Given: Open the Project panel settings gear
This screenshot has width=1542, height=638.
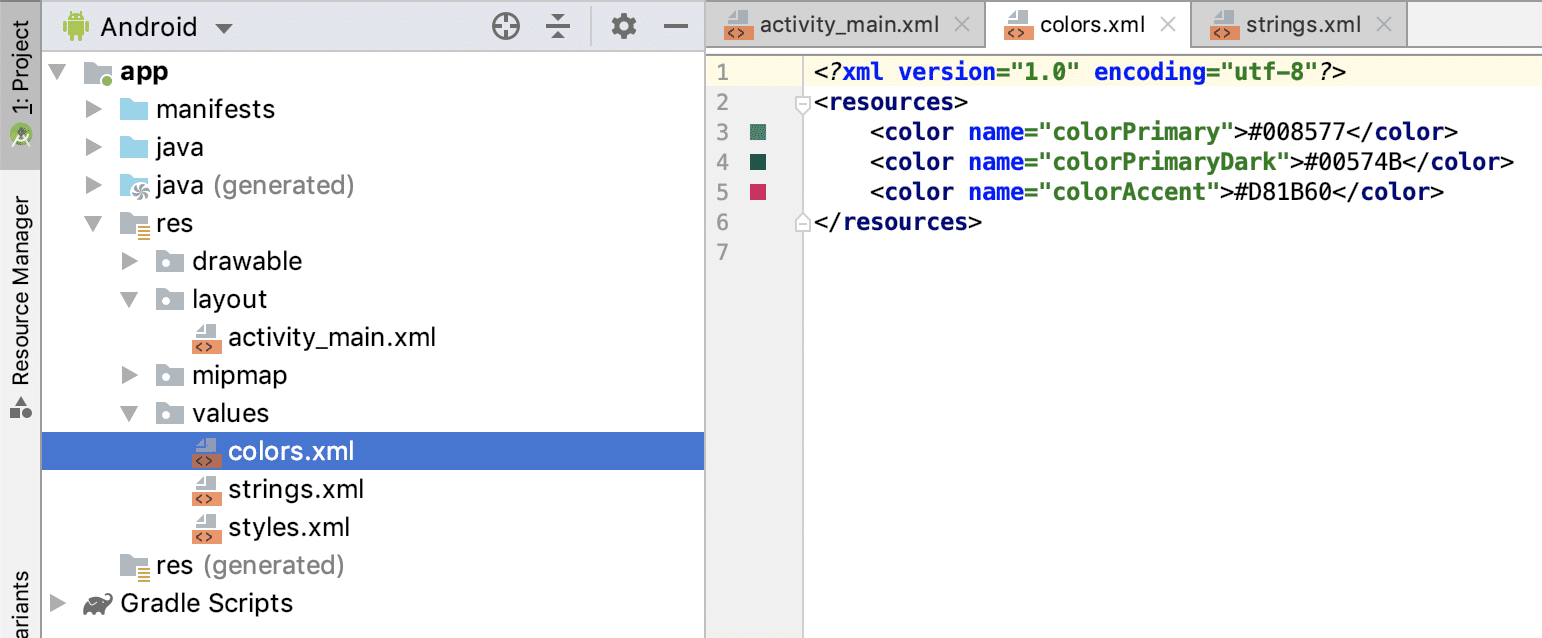Looking at the screenshot, I should click(623, 25).
